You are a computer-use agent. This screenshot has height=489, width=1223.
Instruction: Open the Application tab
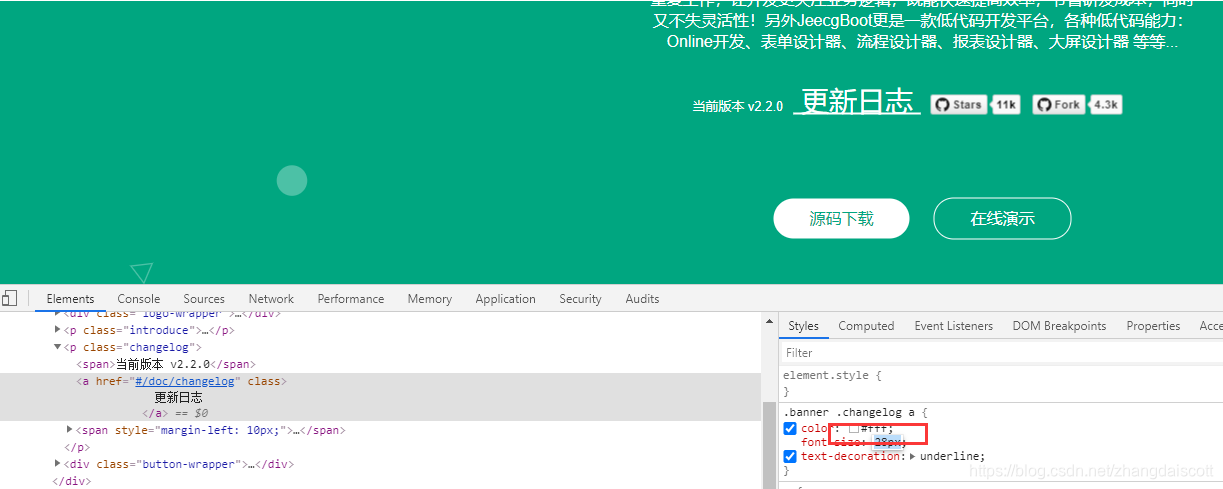tap(506, 299)
